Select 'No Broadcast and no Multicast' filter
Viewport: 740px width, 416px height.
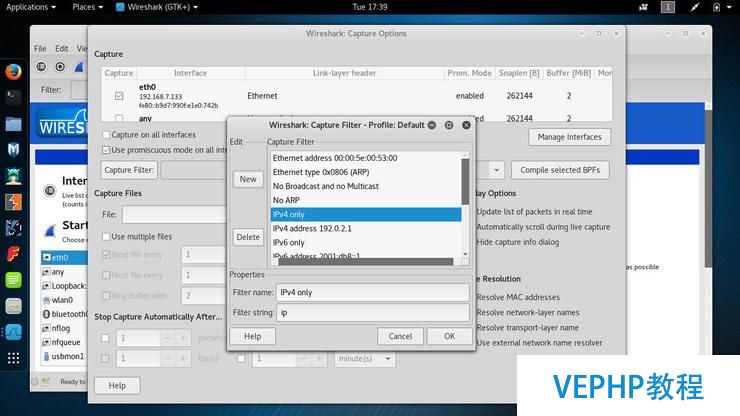366,187
